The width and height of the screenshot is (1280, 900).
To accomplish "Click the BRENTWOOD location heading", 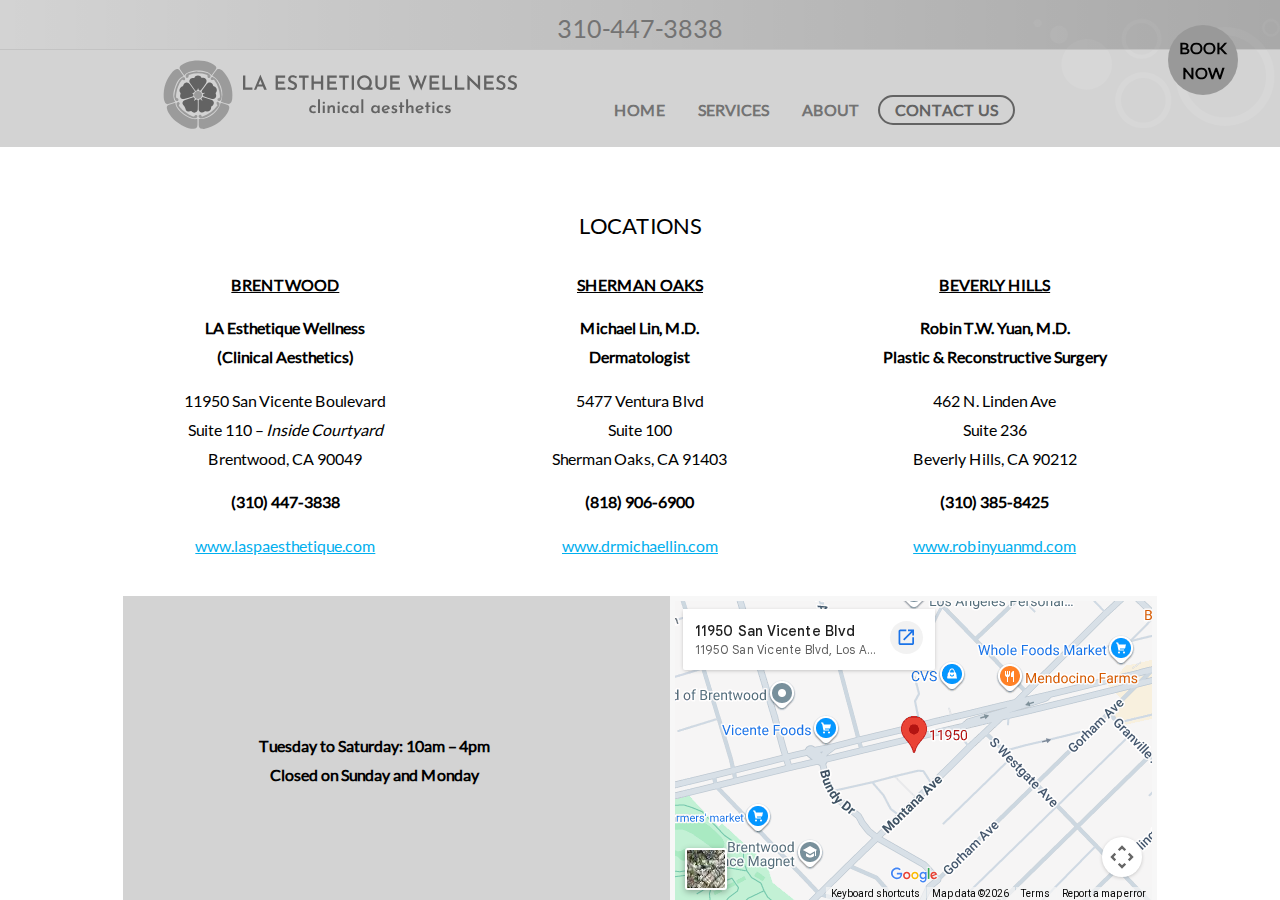I will [285, 285].
